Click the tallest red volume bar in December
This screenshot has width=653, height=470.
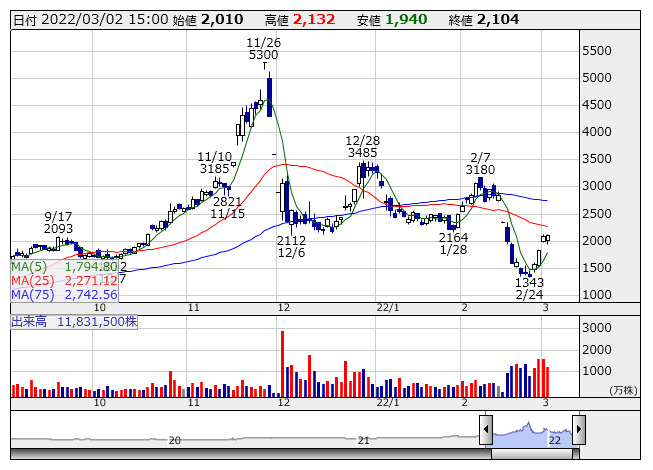pyautogui.click(x=282, y=364)
